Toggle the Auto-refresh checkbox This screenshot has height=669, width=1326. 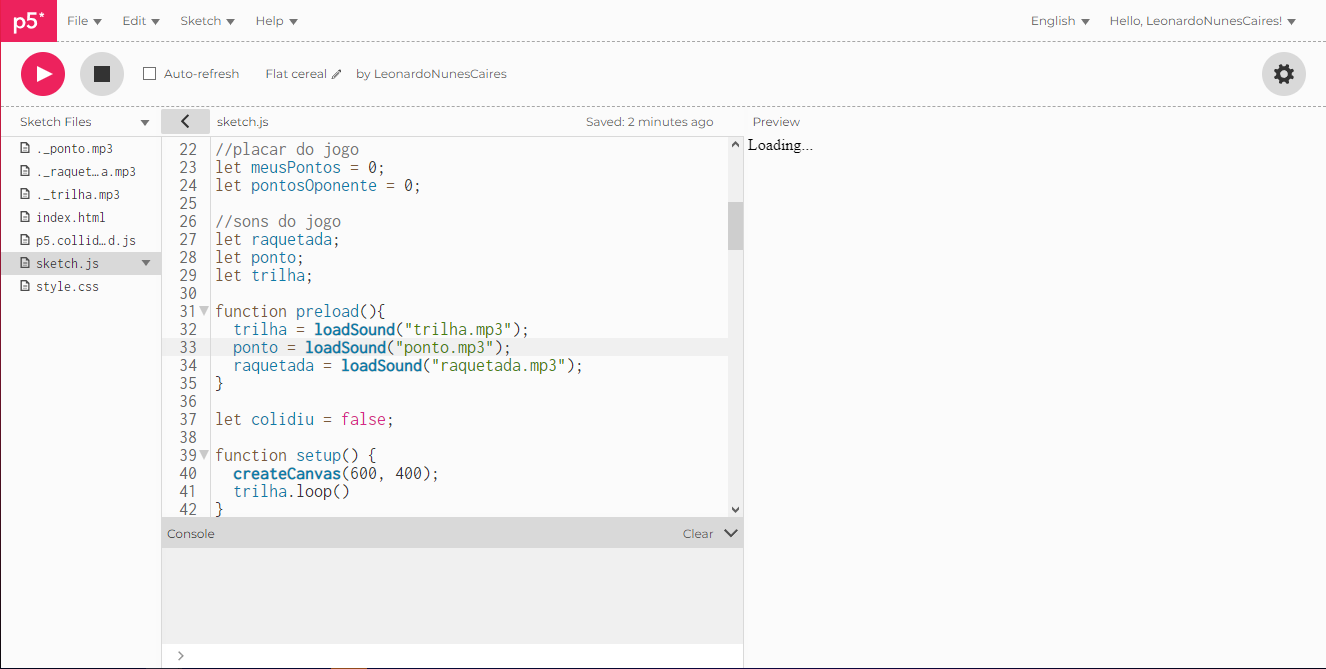pos(150,74)
